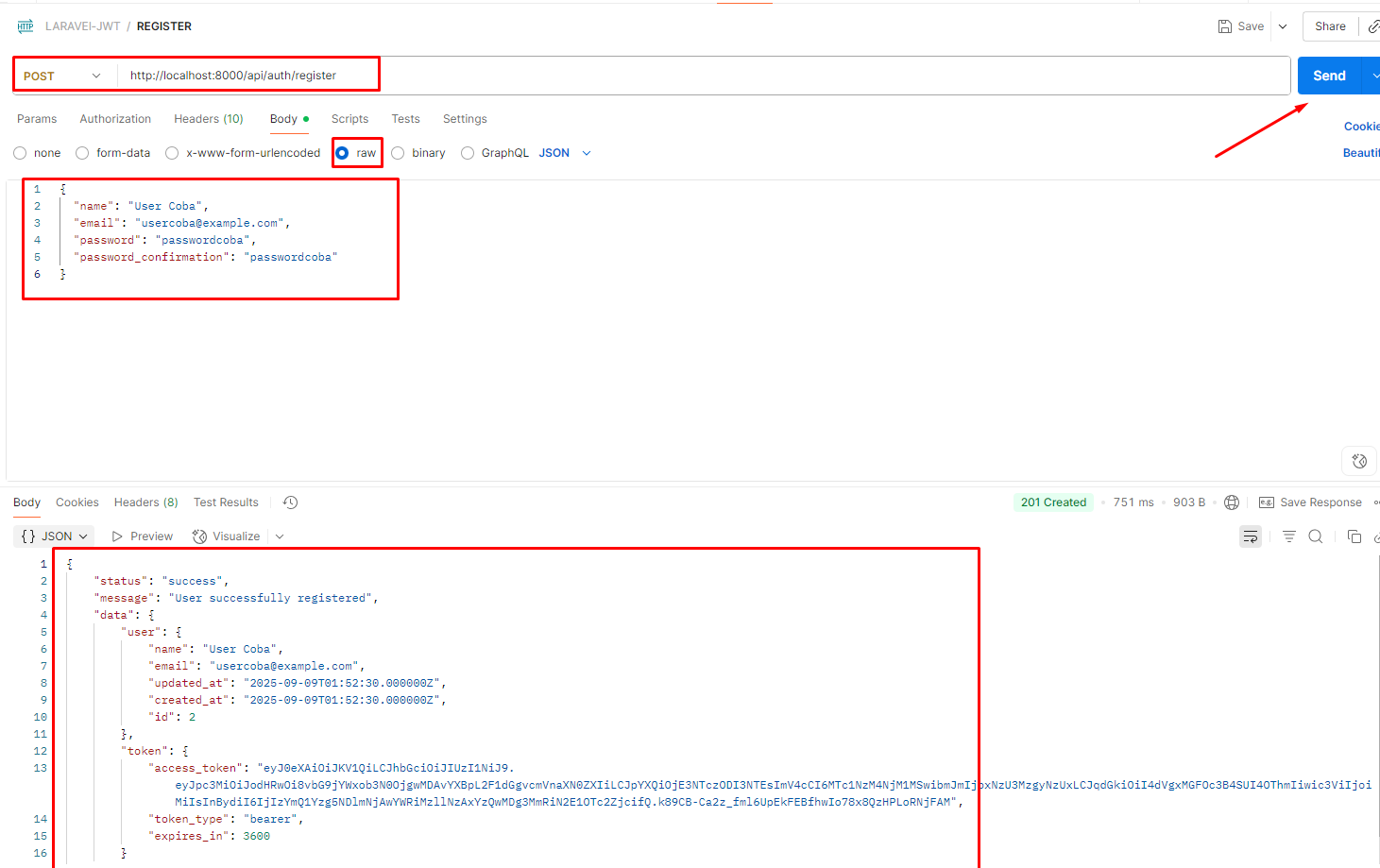This screenshot has width=1380, height=868.
Task: Open the search in response magnifier
Action: (1315, 536)
